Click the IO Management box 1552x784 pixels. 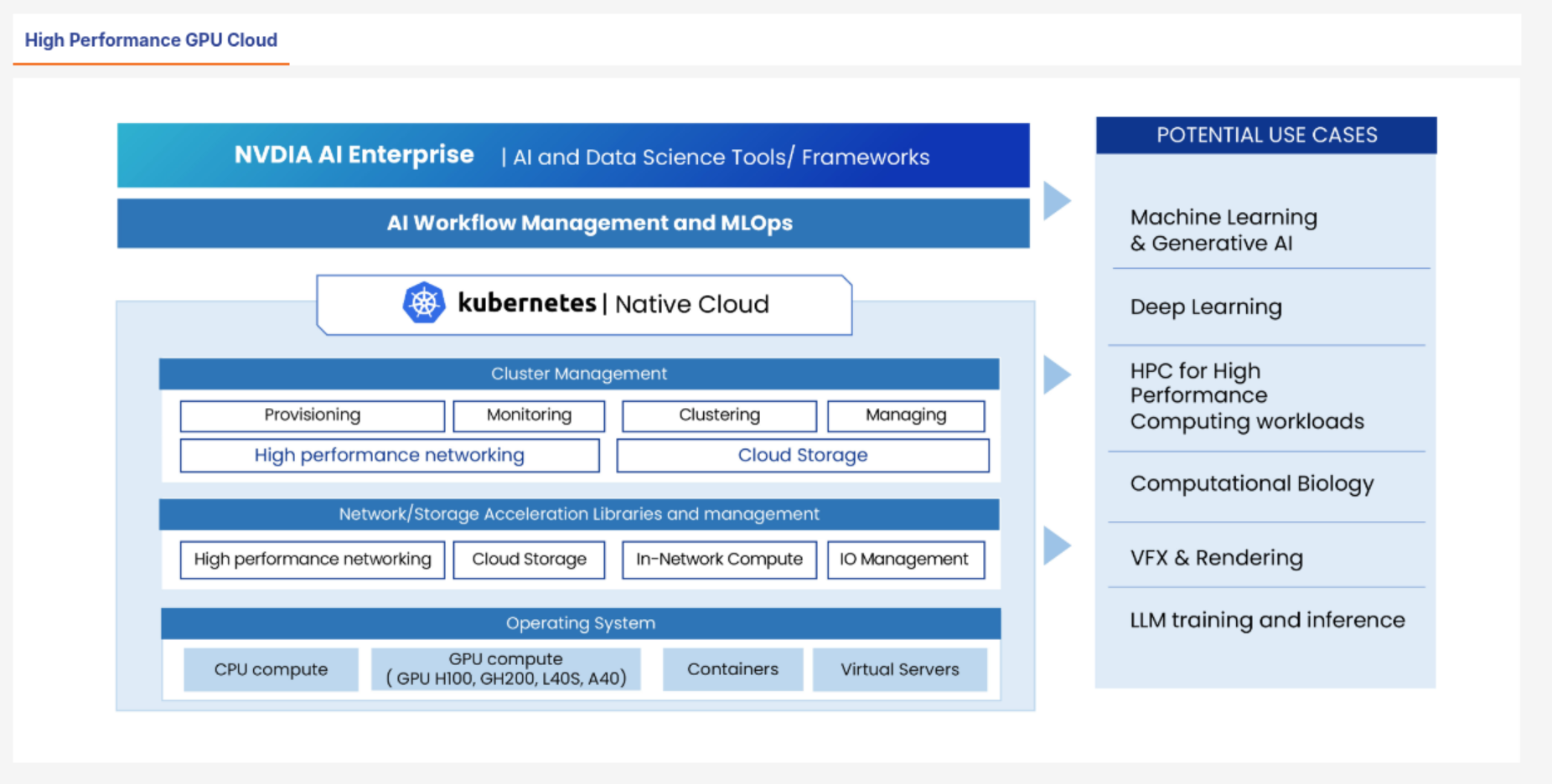(905, 560)
